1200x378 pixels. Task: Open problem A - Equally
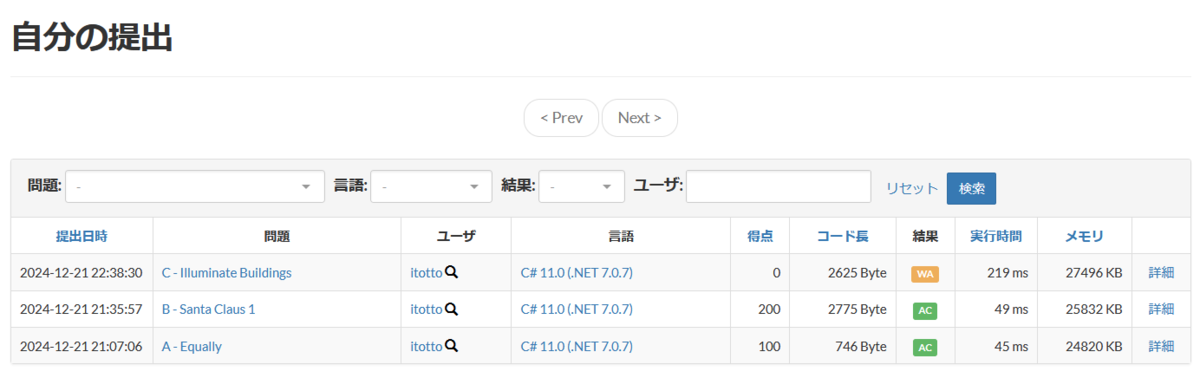[192, 346]
